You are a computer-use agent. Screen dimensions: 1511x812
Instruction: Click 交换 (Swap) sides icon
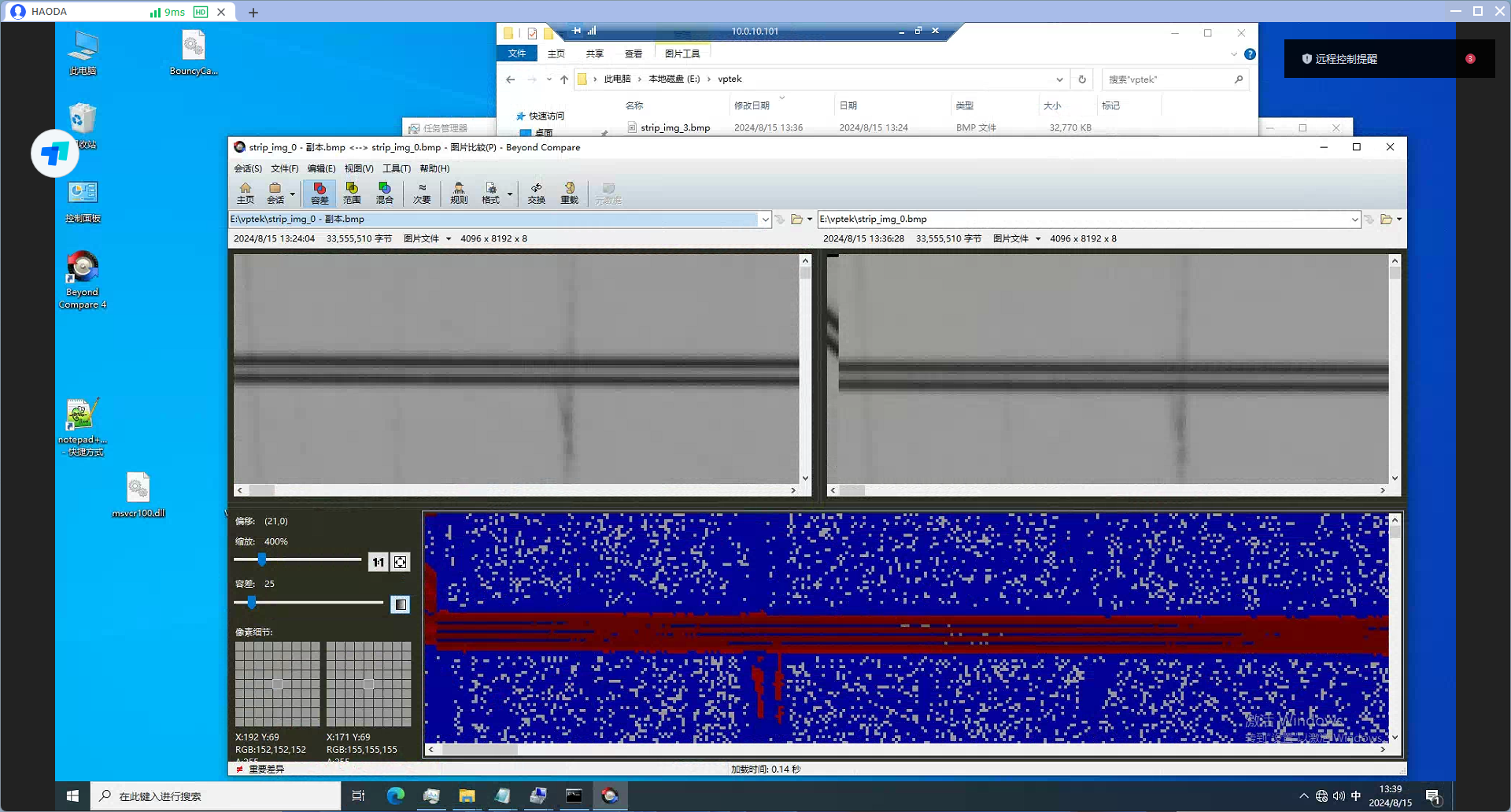(536, 193)
